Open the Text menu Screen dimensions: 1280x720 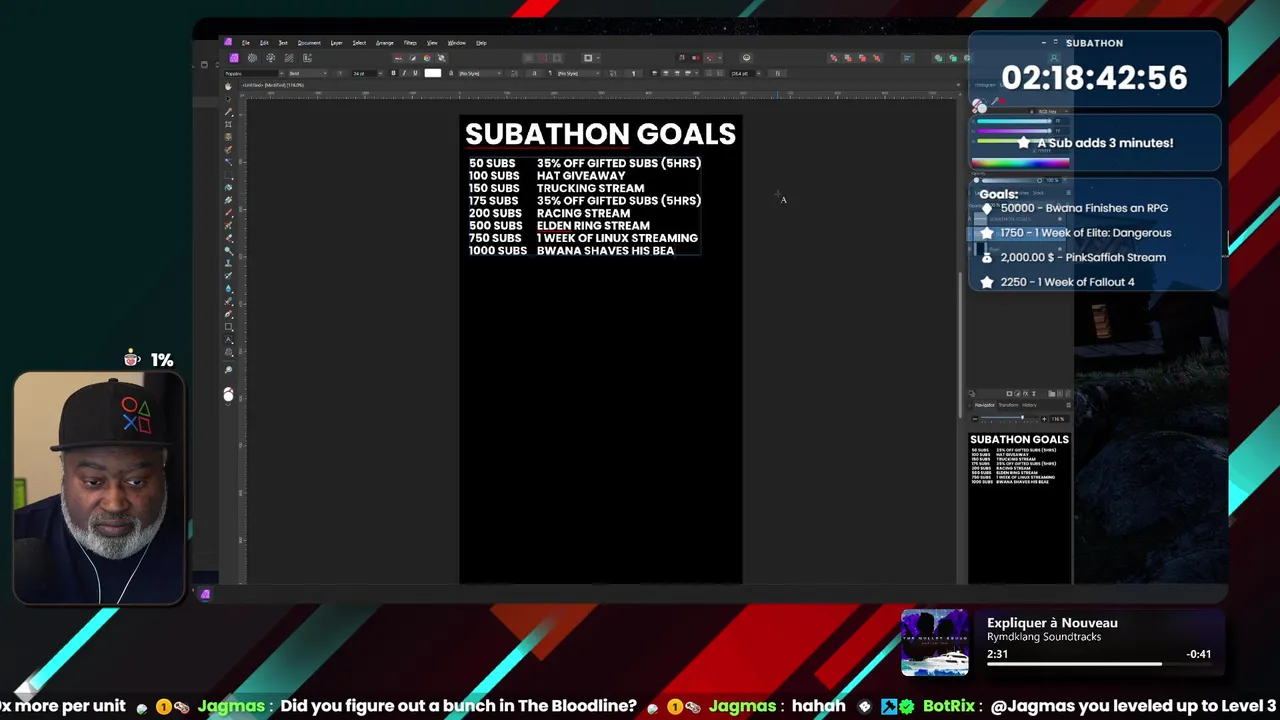(x=283, y=42)
